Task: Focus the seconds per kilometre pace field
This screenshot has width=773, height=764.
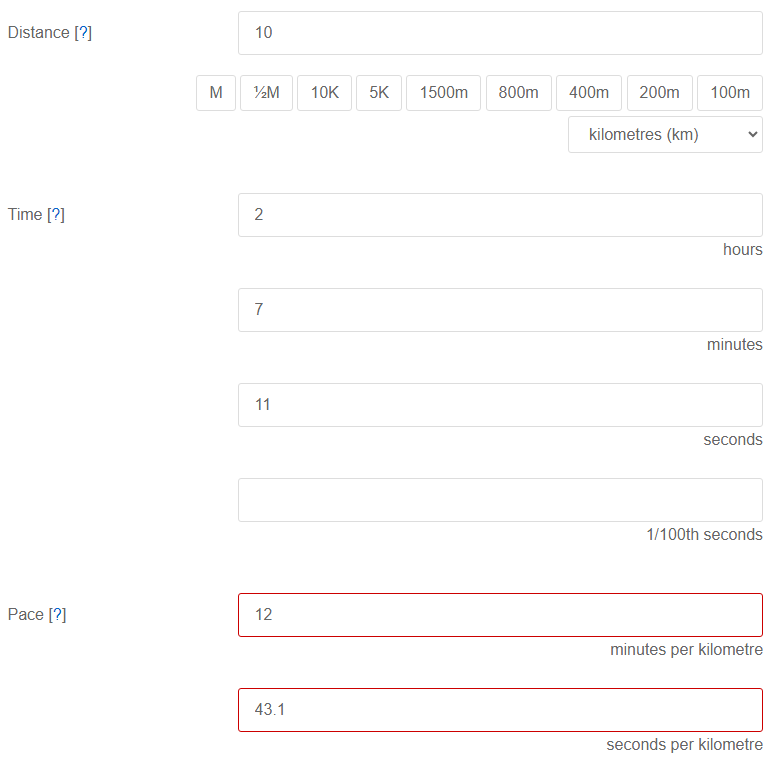Action: coord(500,710)
